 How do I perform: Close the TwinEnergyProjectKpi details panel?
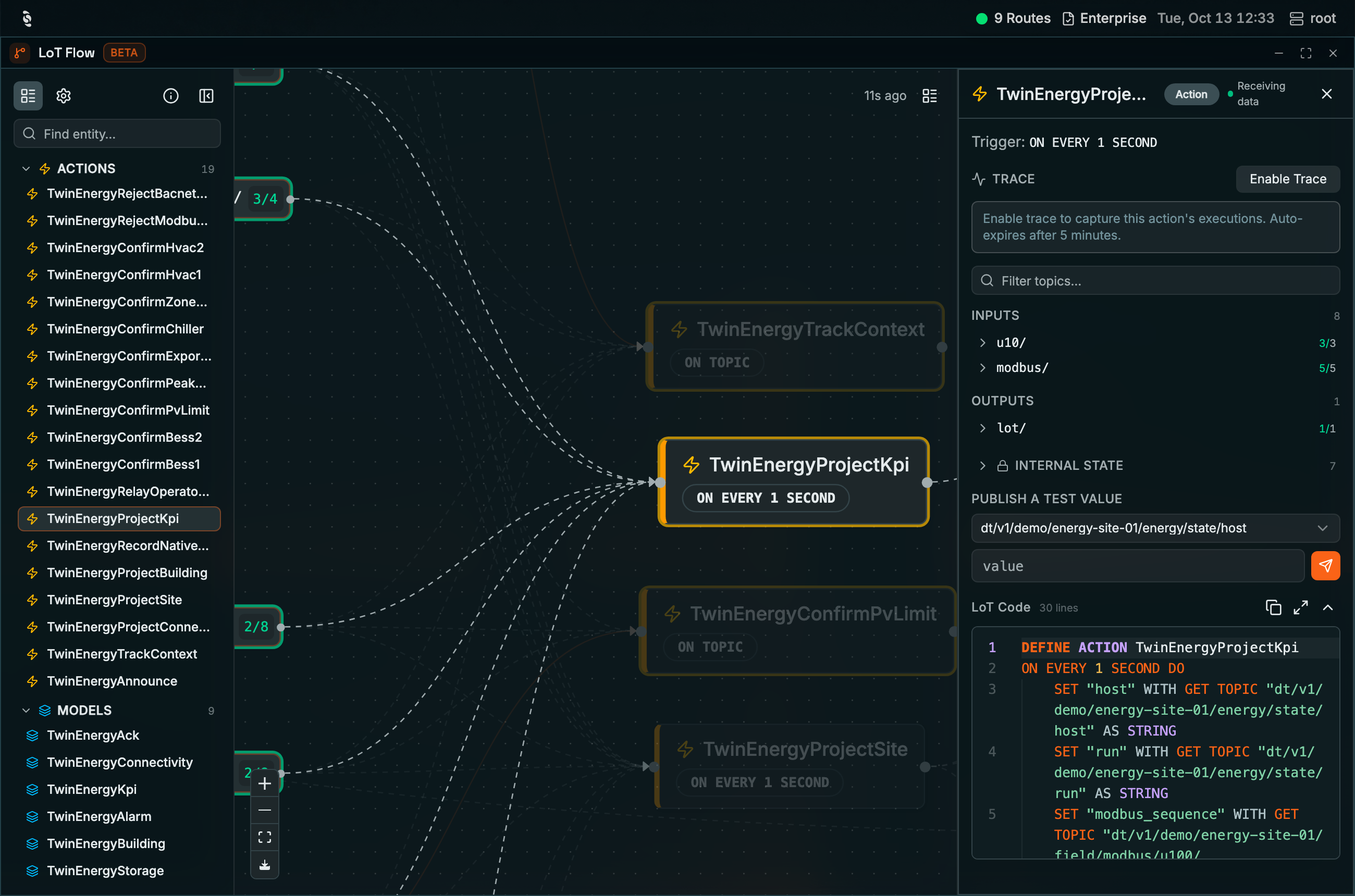[1327, 94]
